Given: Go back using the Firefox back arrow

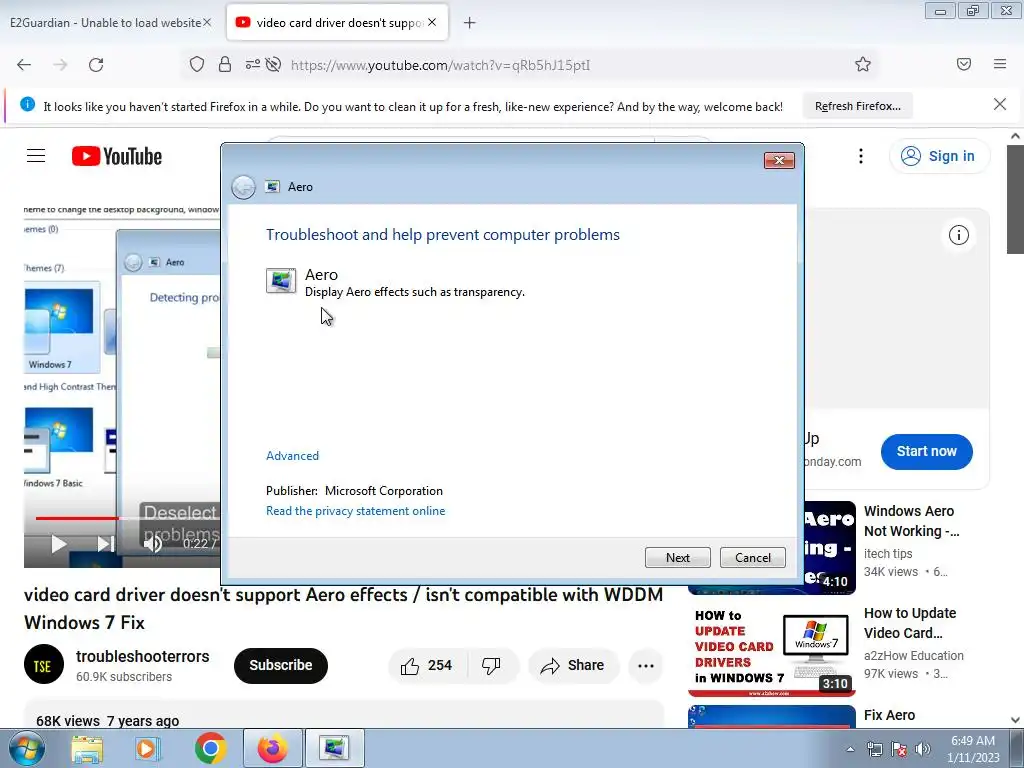Looking at the screenshot, I should pos(24,65).
